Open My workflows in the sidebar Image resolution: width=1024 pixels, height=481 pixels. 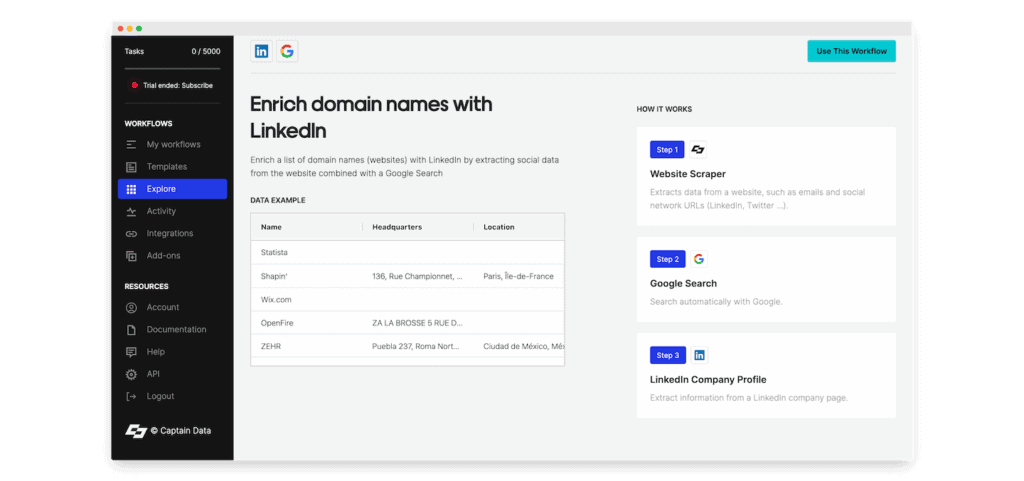coord(172,144)
